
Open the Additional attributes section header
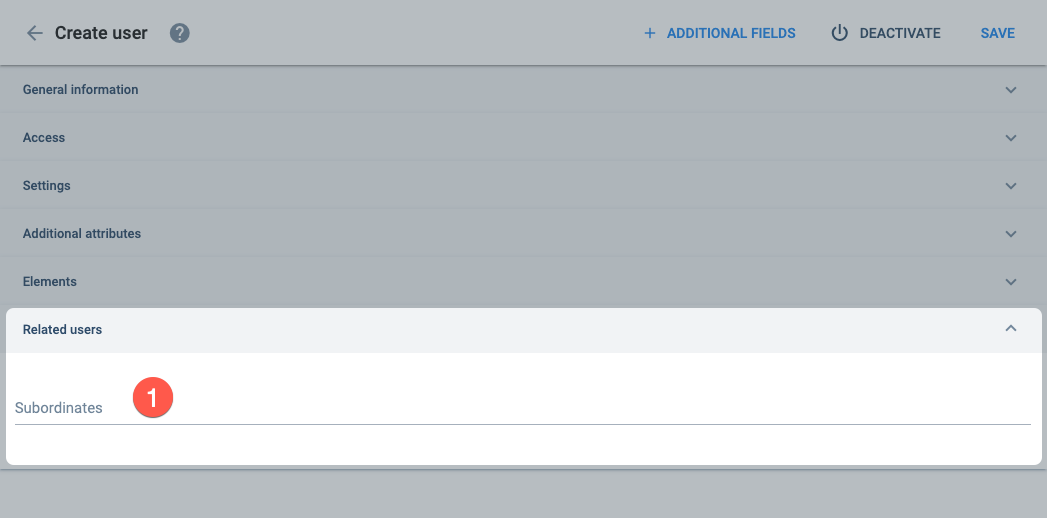tap(524, 234)
